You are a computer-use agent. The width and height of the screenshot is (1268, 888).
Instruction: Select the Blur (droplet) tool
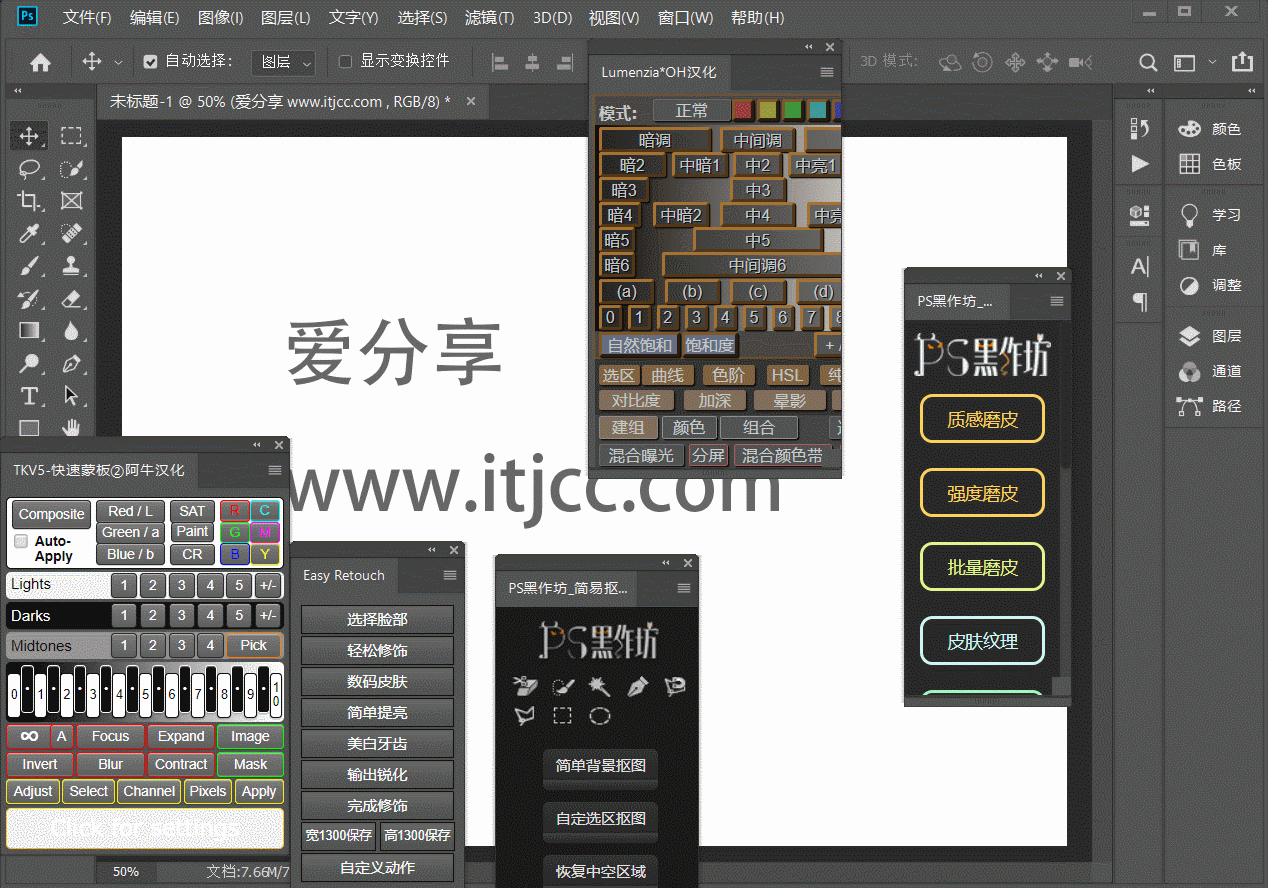point(71,330)
